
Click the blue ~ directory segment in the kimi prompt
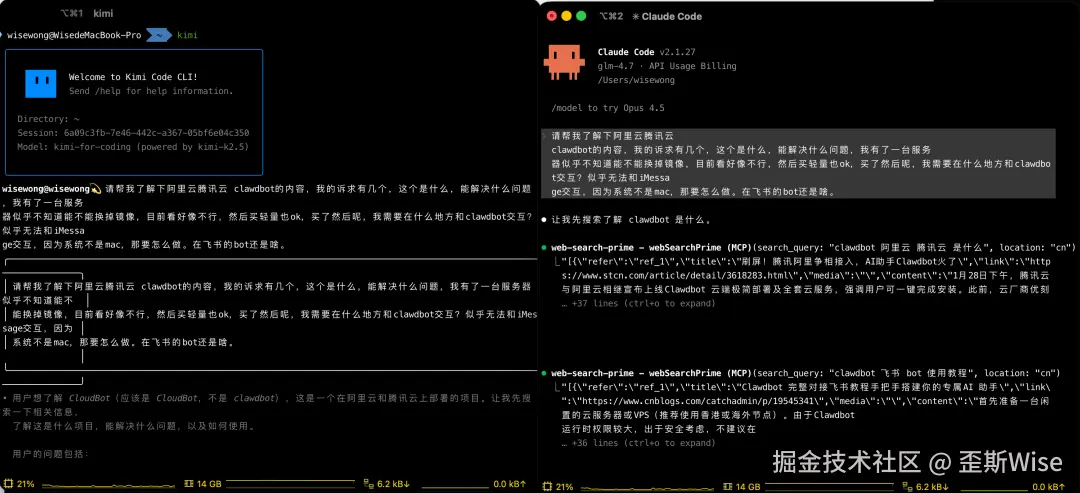click(158, 34)
